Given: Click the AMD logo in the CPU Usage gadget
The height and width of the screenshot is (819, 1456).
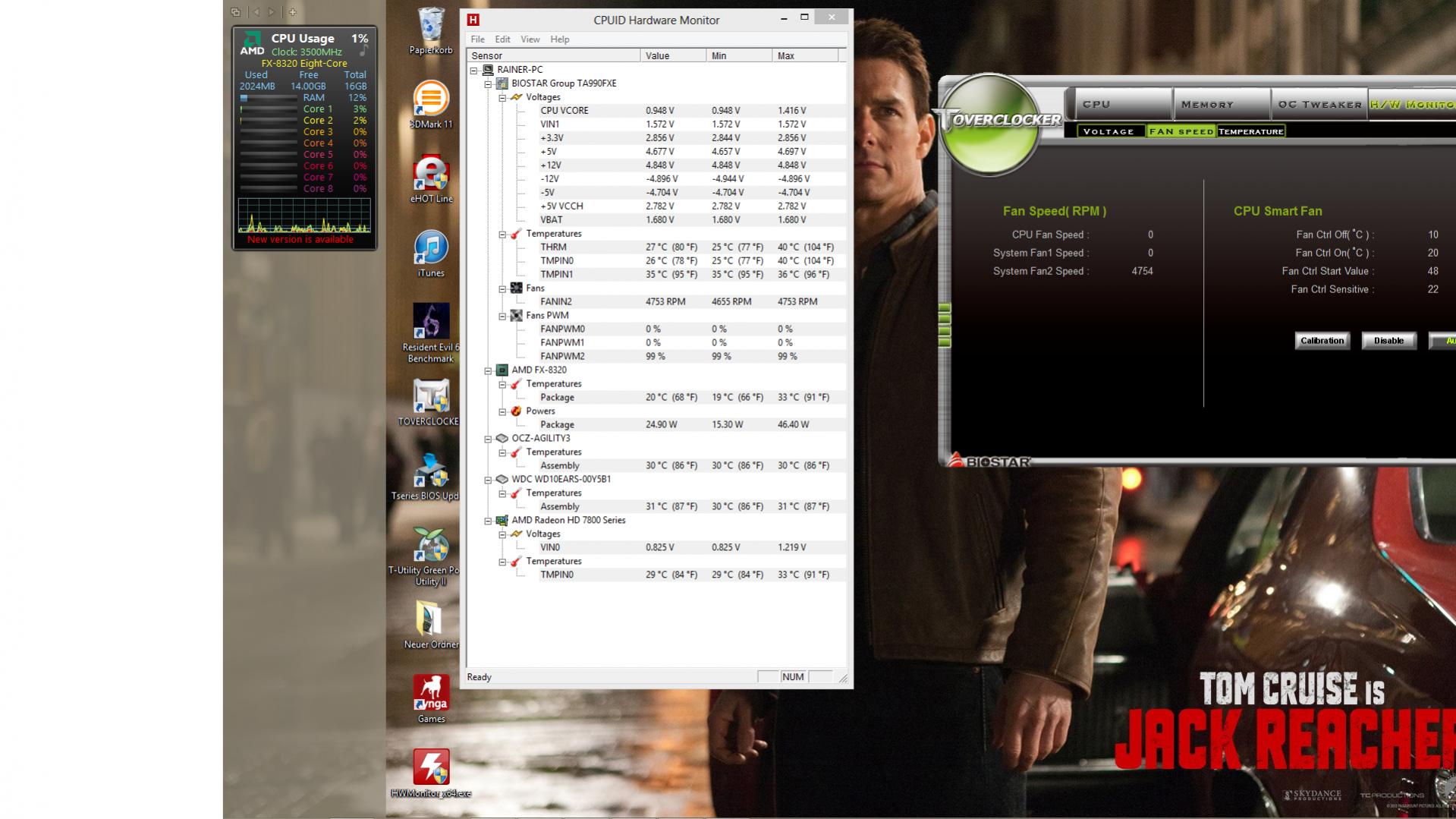Looking at the screenshot, I should (x=252, y=43).
